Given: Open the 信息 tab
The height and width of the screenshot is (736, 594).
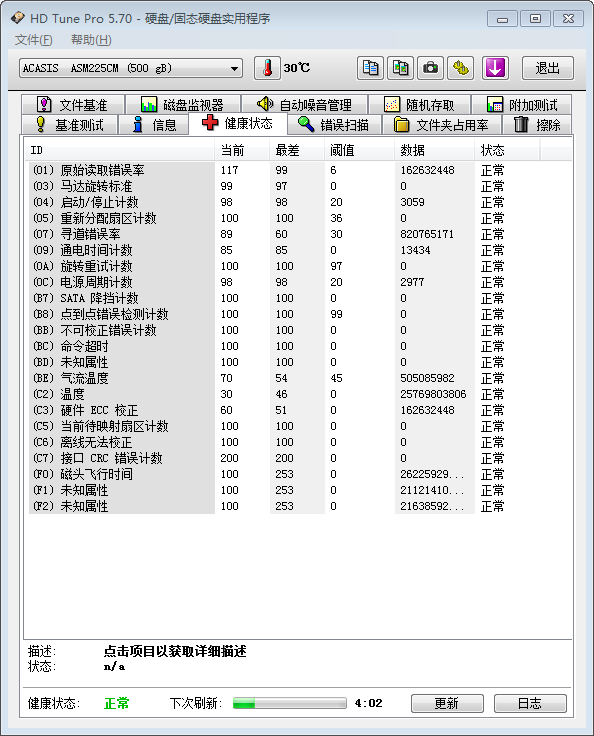Looking at the screenshot, I should tap(154, 125).
